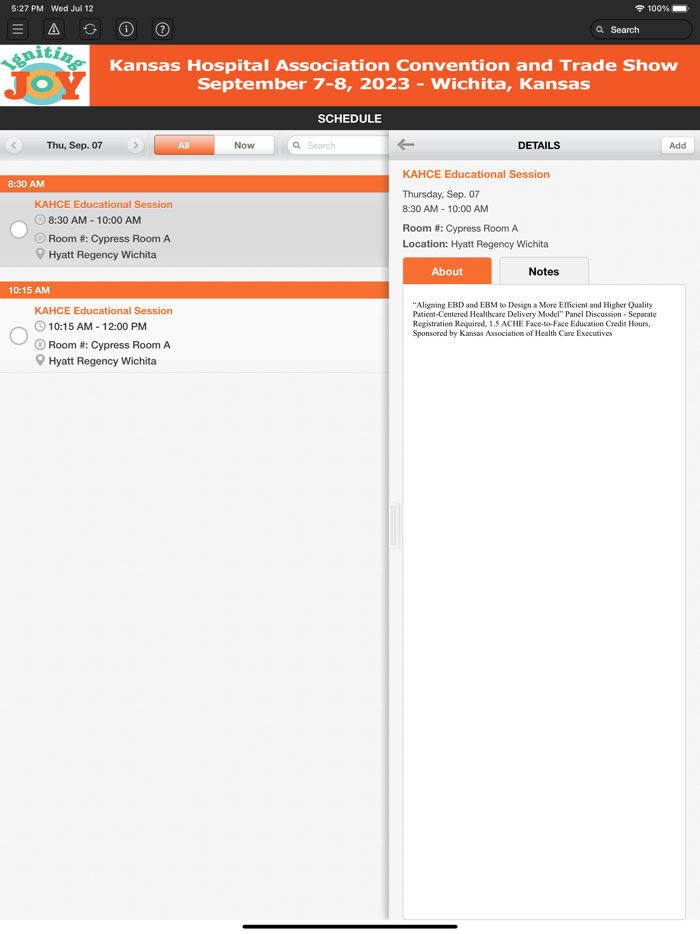Viewport: 700px width, 934px height.
Task: Tap the panel divider handle
Action: (x=394, y=525)
